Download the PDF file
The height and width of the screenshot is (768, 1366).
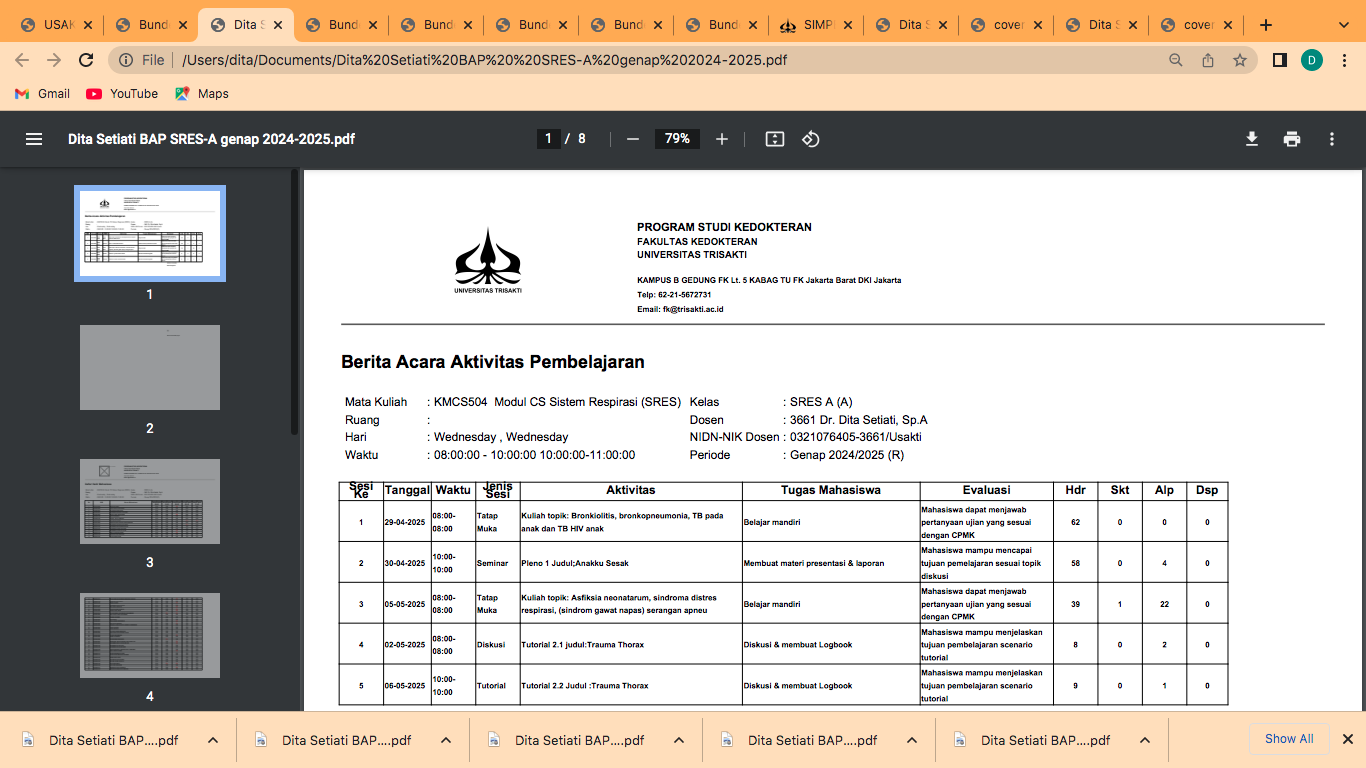pyautogui.click(x=1251, y=139)
